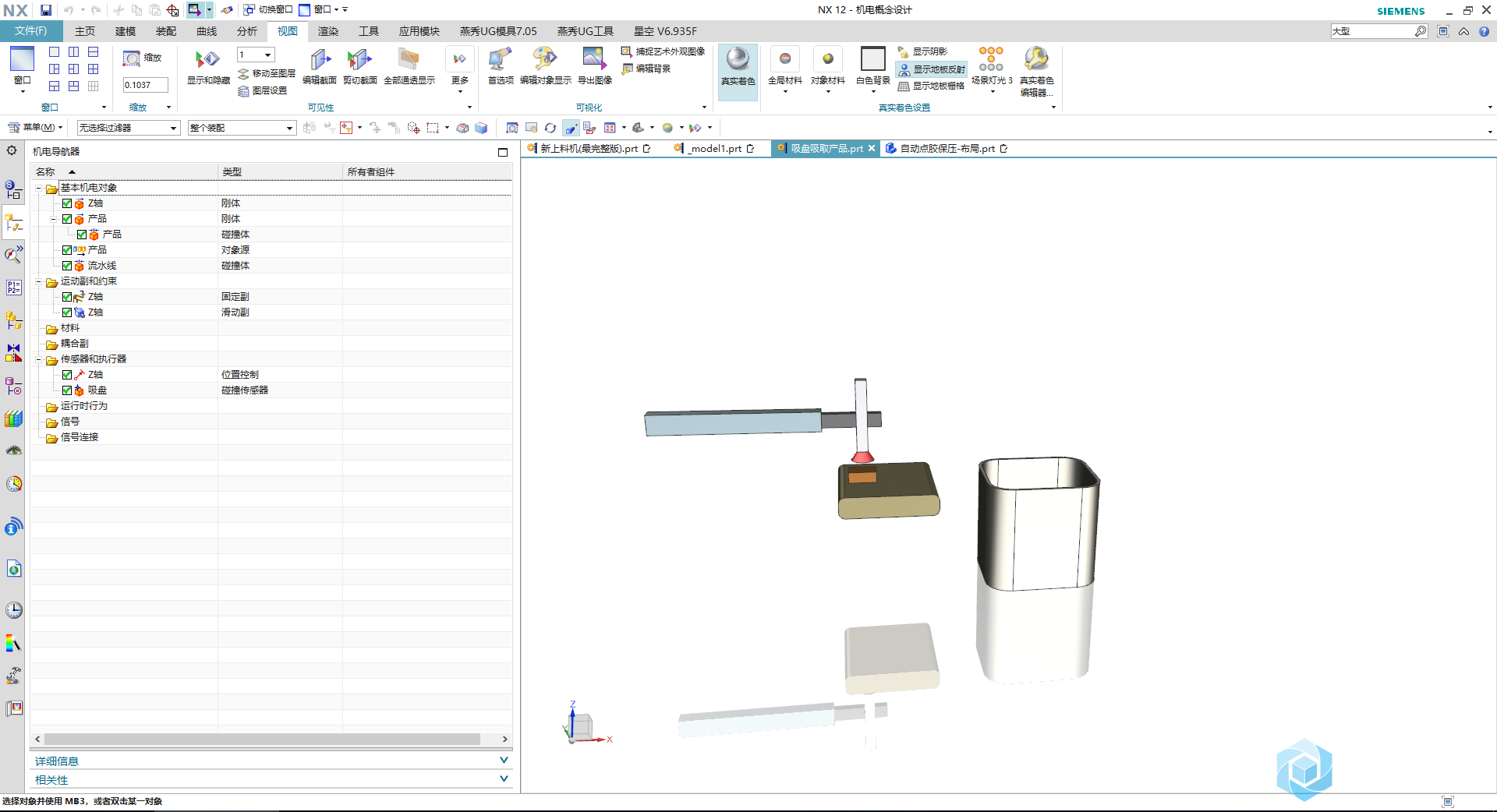Sort by the 名称 column header
This screenshot has width=1497, height=812.
(124, 171)
